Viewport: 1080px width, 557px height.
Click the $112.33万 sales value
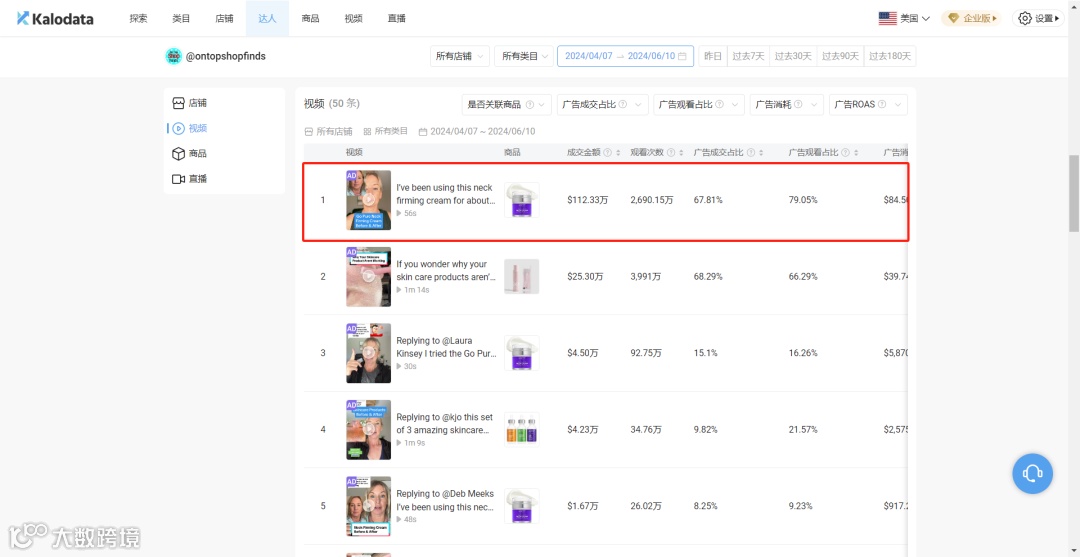coord(587,200)
